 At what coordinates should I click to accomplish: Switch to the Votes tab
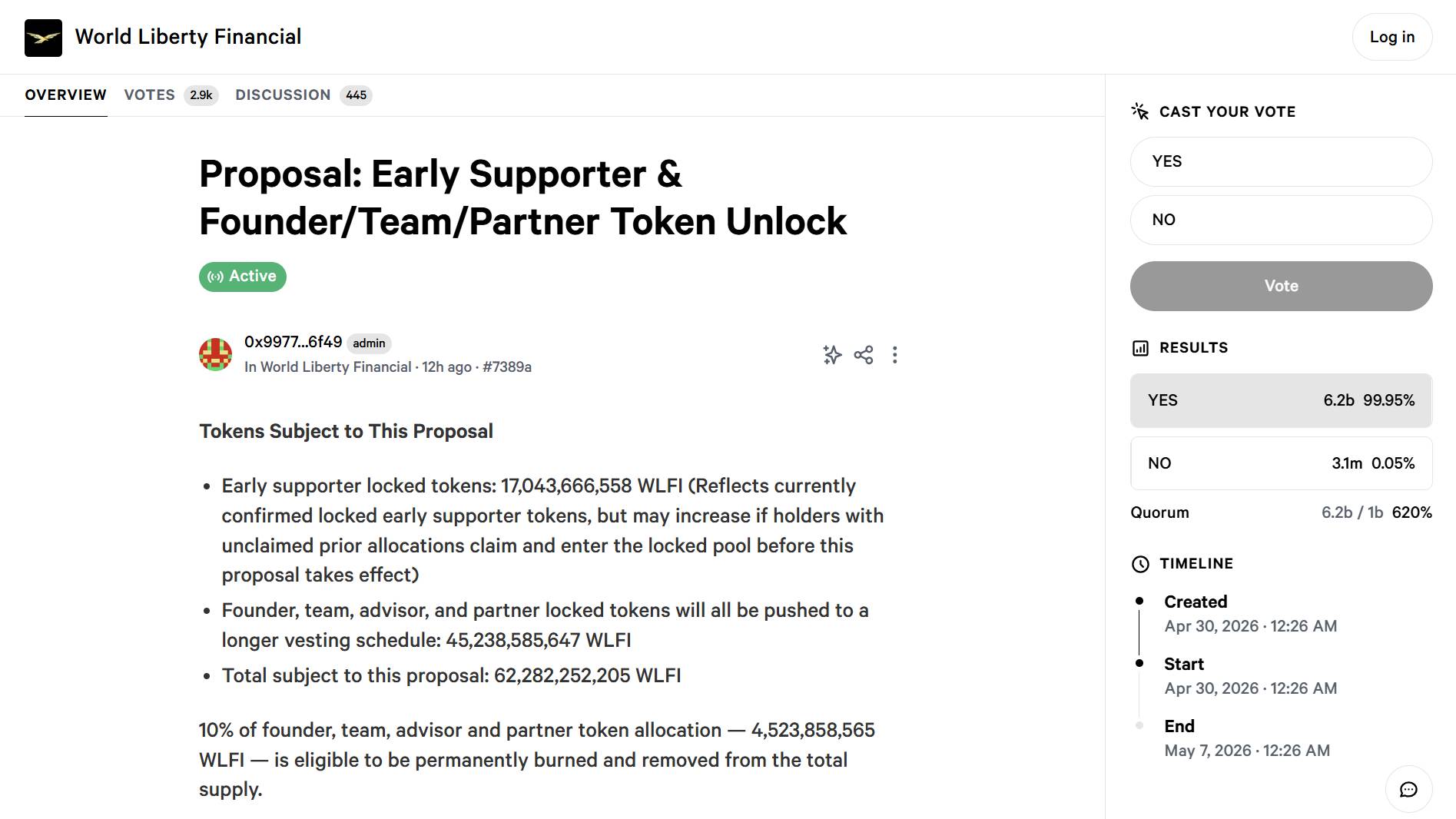[x=150, y=95]
